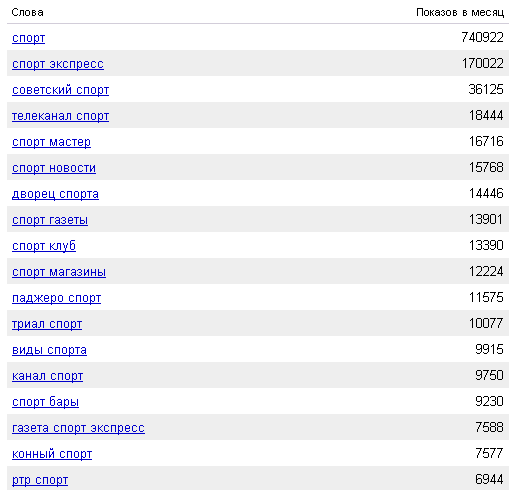Select the value 170022
This screenshot has height=490, width=514.
483,63
